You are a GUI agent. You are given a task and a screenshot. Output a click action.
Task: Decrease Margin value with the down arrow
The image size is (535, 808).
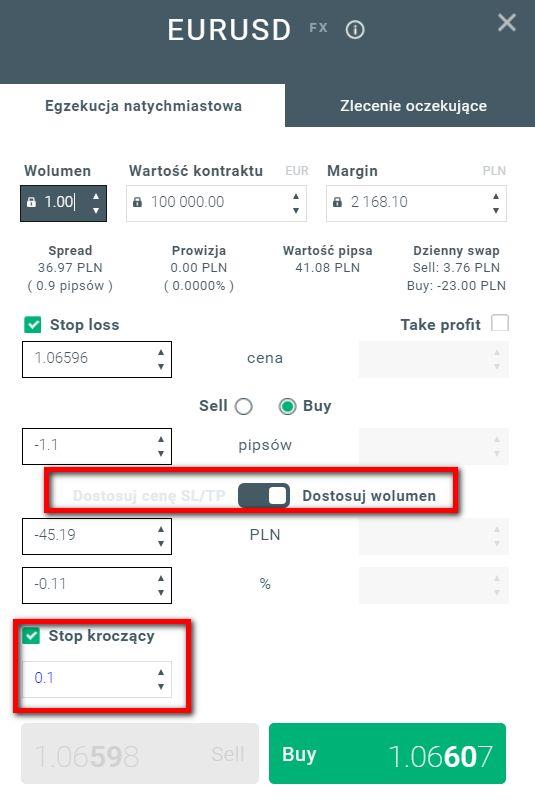496,210
